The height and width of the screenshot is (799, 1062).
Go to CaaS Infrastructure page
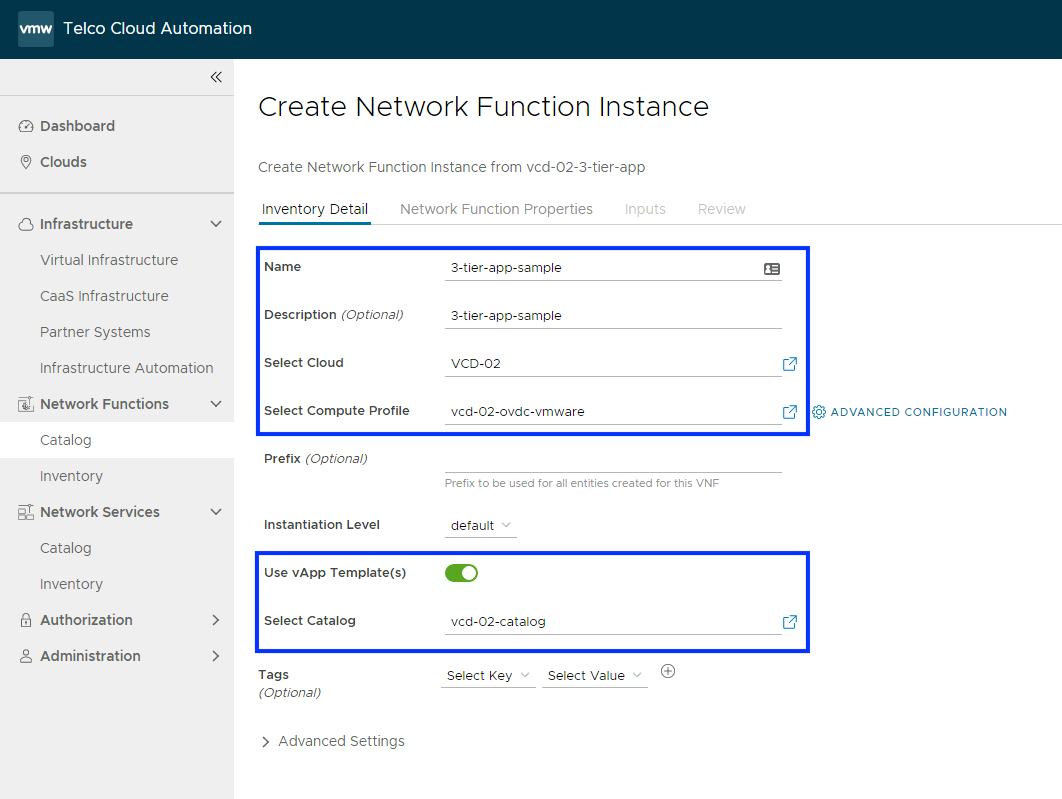(104, 296)
